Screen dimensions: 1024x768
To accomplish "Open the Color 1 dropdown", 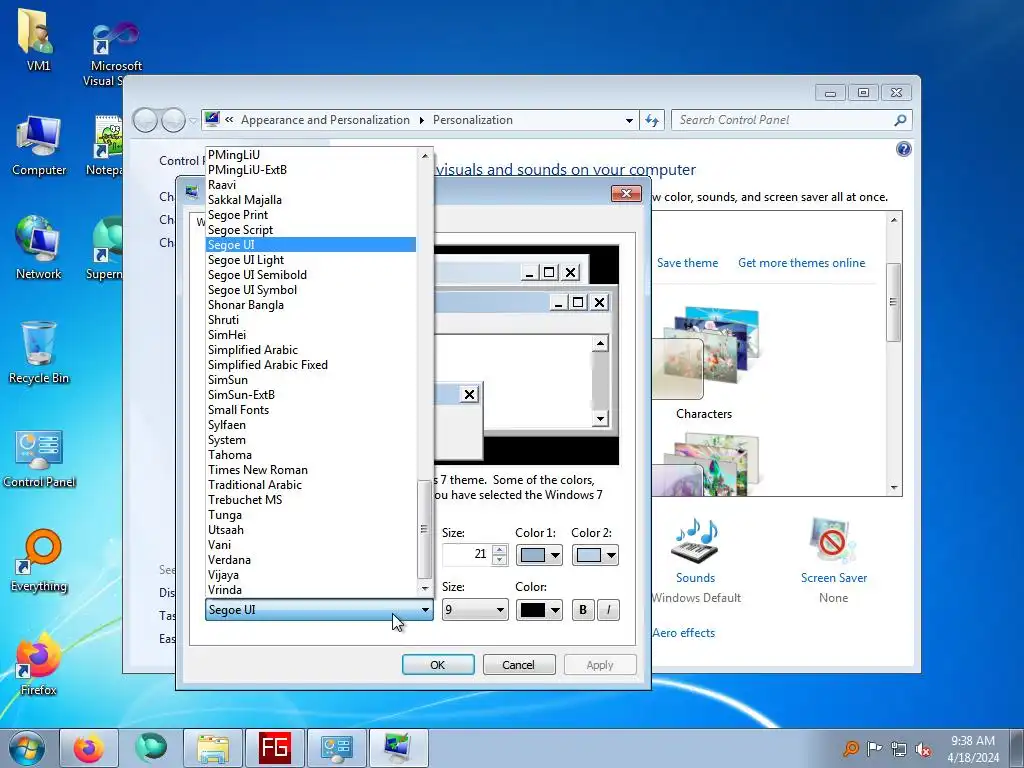I will 554,555.
